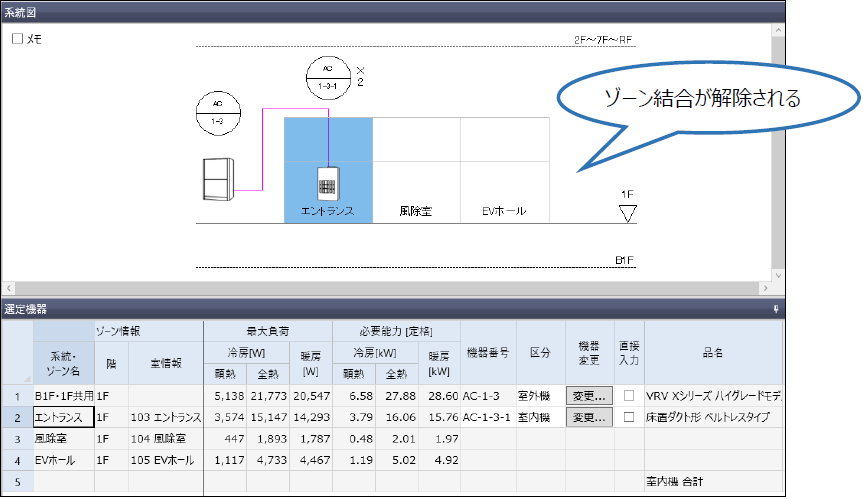Click the AC 1-3 outdoor unit tag circle
This screenshot has width=863, height=499.
218,112
